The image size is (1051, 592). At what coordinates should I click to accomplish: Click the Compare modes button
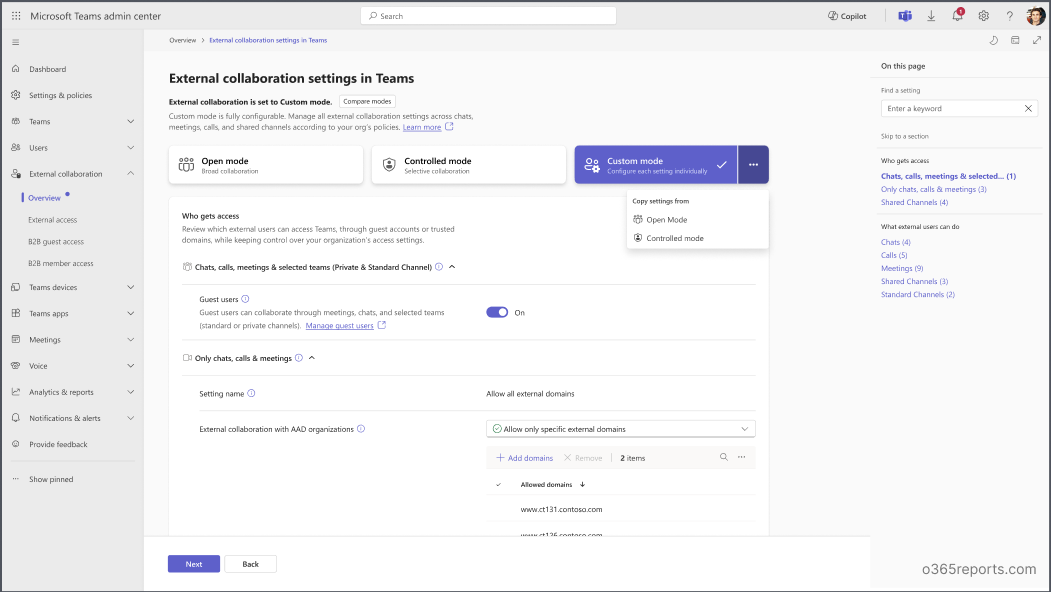(x=367, y=101)
